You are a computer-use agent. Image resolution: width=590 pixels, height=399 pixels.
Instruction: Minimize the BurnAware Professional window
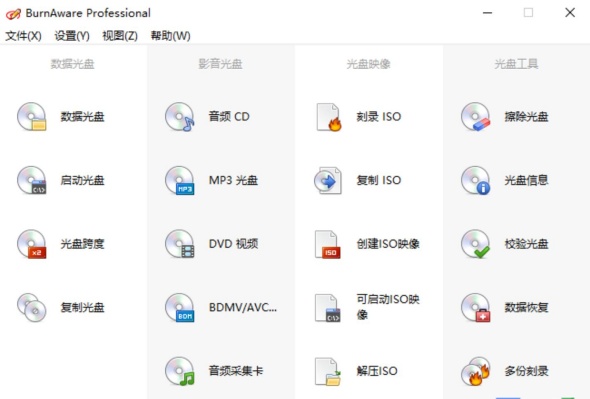(488, 13)
